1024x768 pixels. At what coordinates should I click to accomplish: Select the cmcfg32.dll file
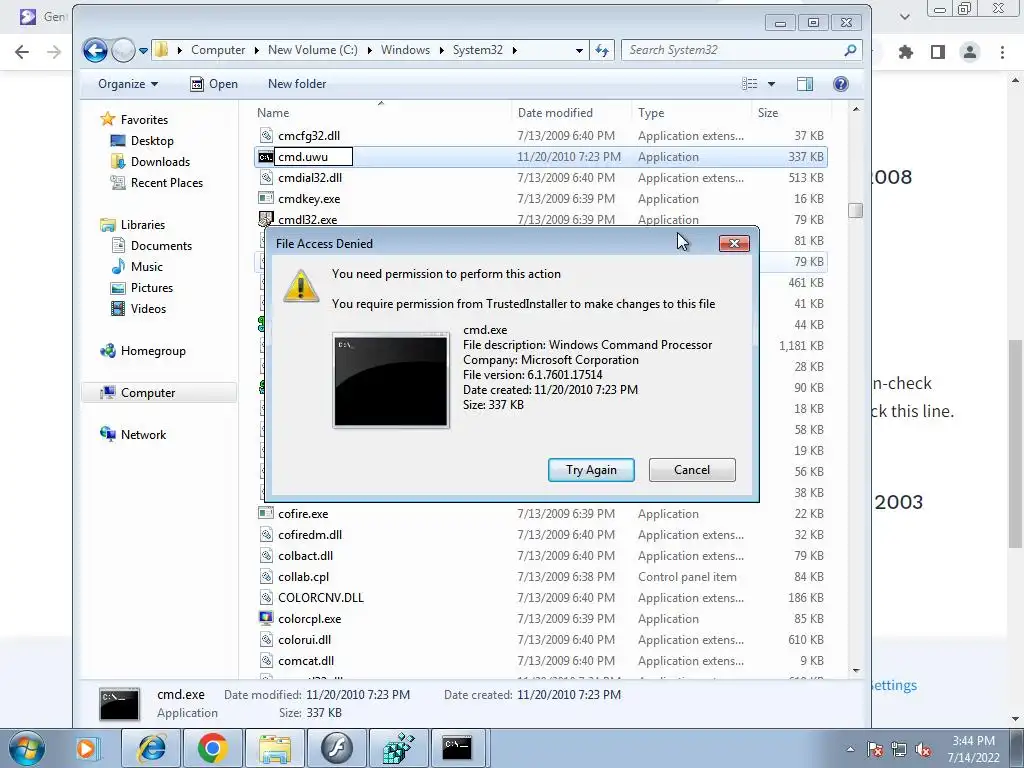coord(309,136)
